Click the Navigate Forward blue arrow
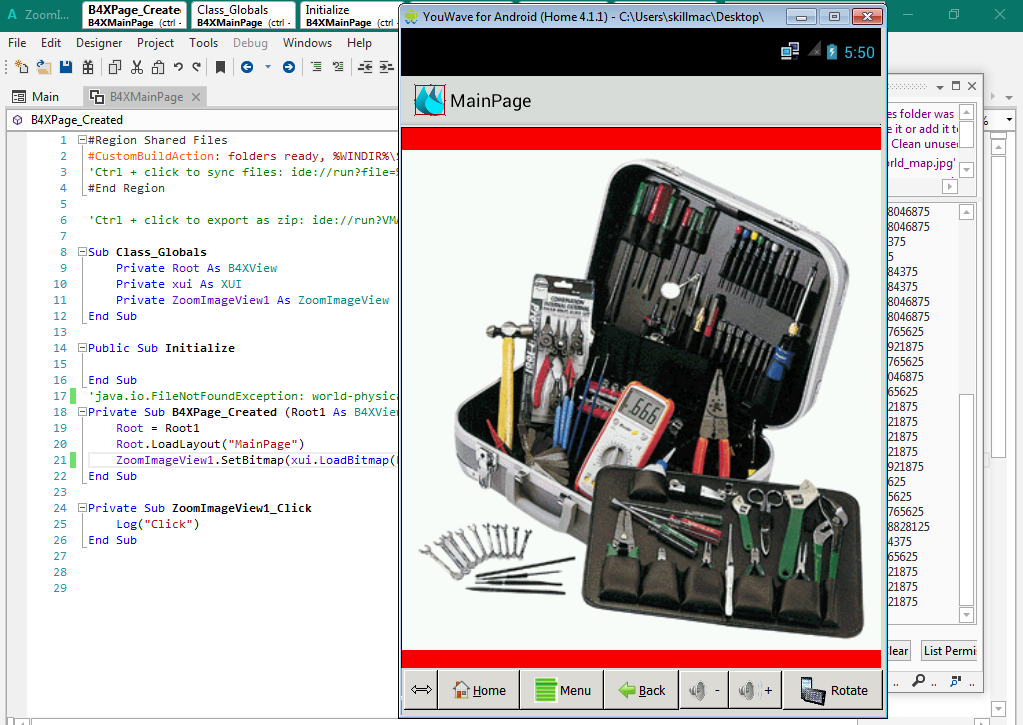1023x725 pixels. click(x=289, y=67)
